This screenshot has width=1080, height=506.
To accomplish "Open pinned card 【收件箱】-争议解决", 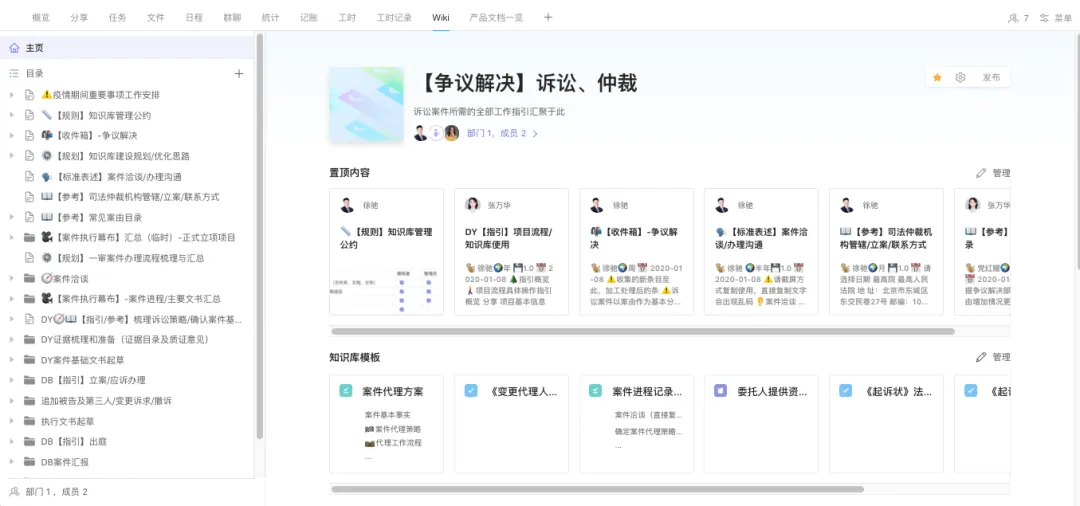I will click(x=636, y=252).
